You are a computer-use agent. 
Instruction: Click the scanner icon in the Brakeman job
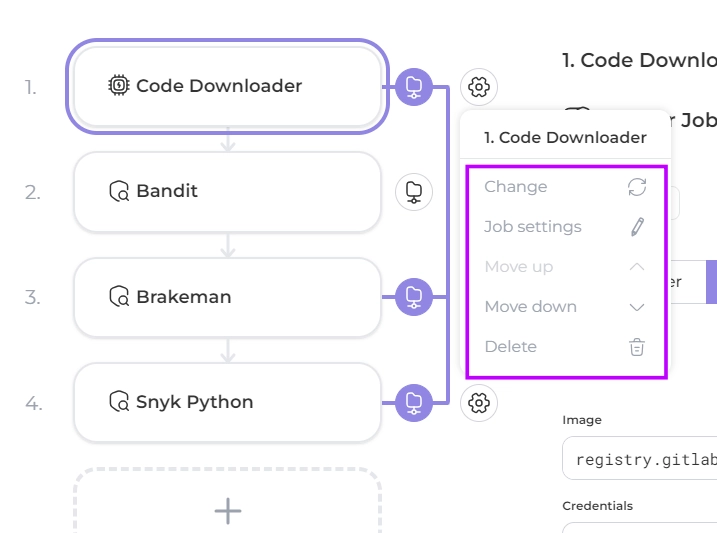[x=119, y=297]
